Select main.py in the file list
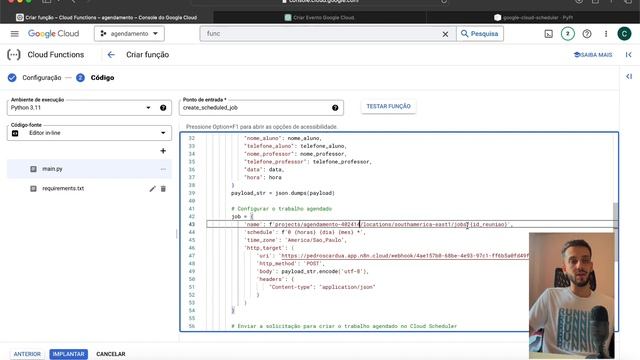 pyautogui.click(x=89, y=169)
